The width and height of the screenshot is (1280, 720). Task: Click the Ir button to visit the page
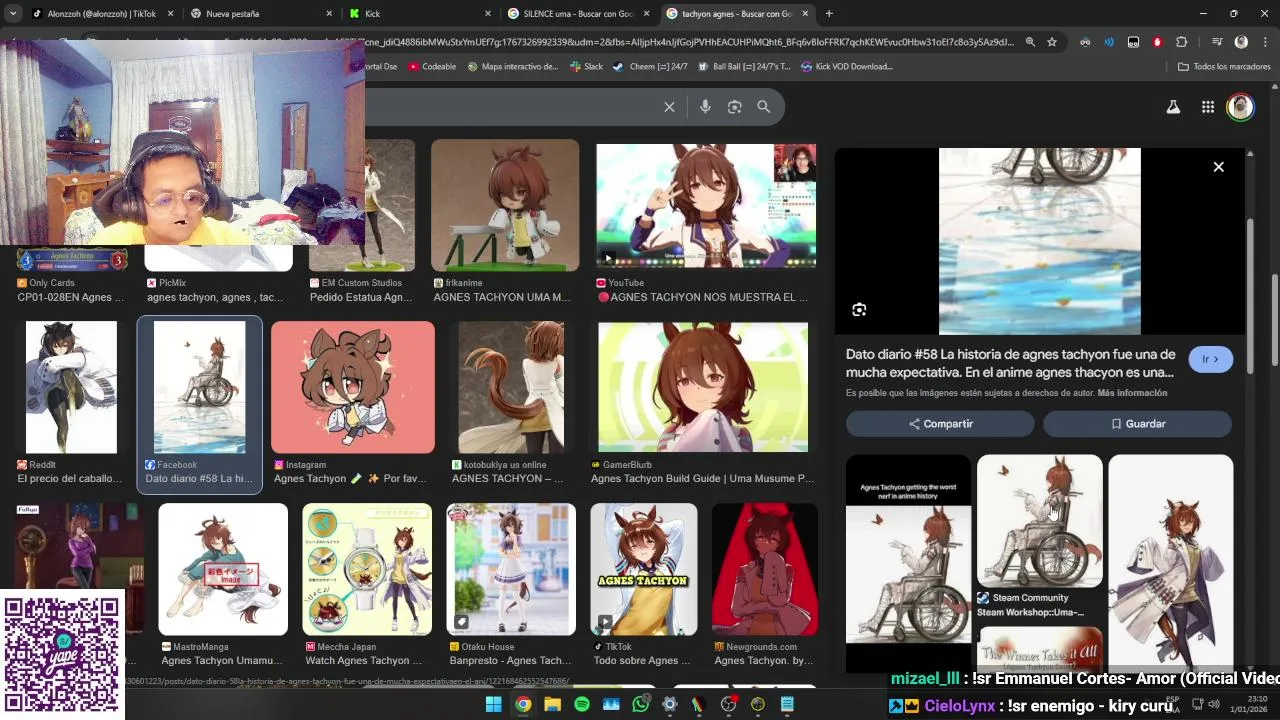(x=1210, y=359)
